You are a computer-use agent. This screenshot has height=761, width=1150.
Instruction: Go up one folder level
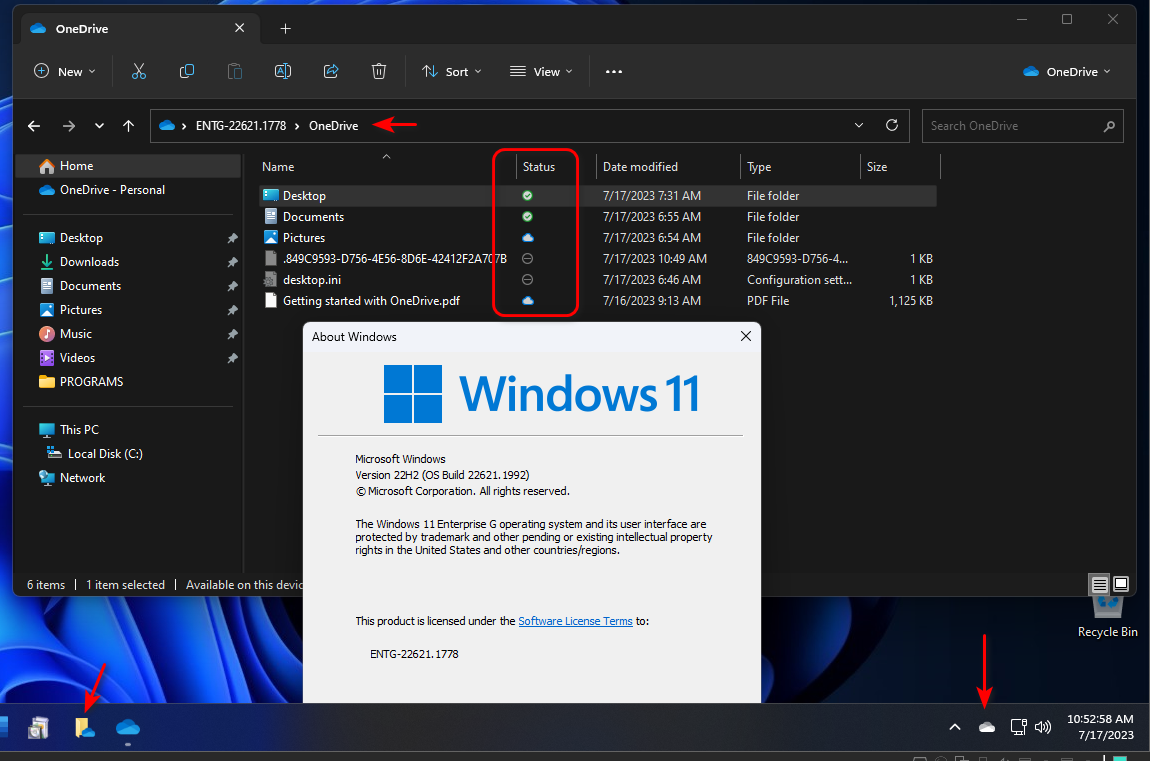click(x=128, y=126)
